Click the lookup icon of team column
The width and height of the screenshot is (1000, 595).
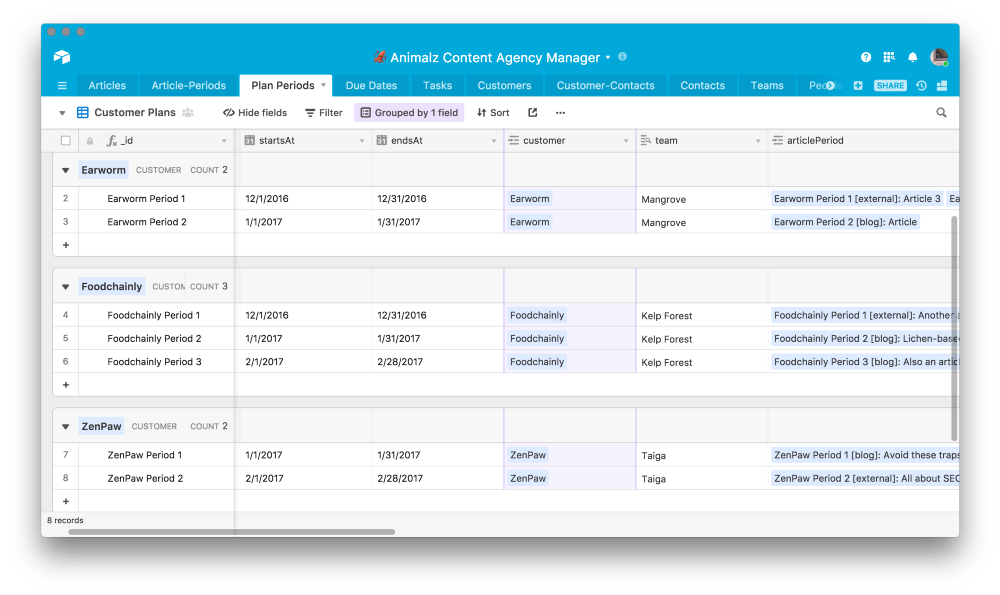pos(645,140)
